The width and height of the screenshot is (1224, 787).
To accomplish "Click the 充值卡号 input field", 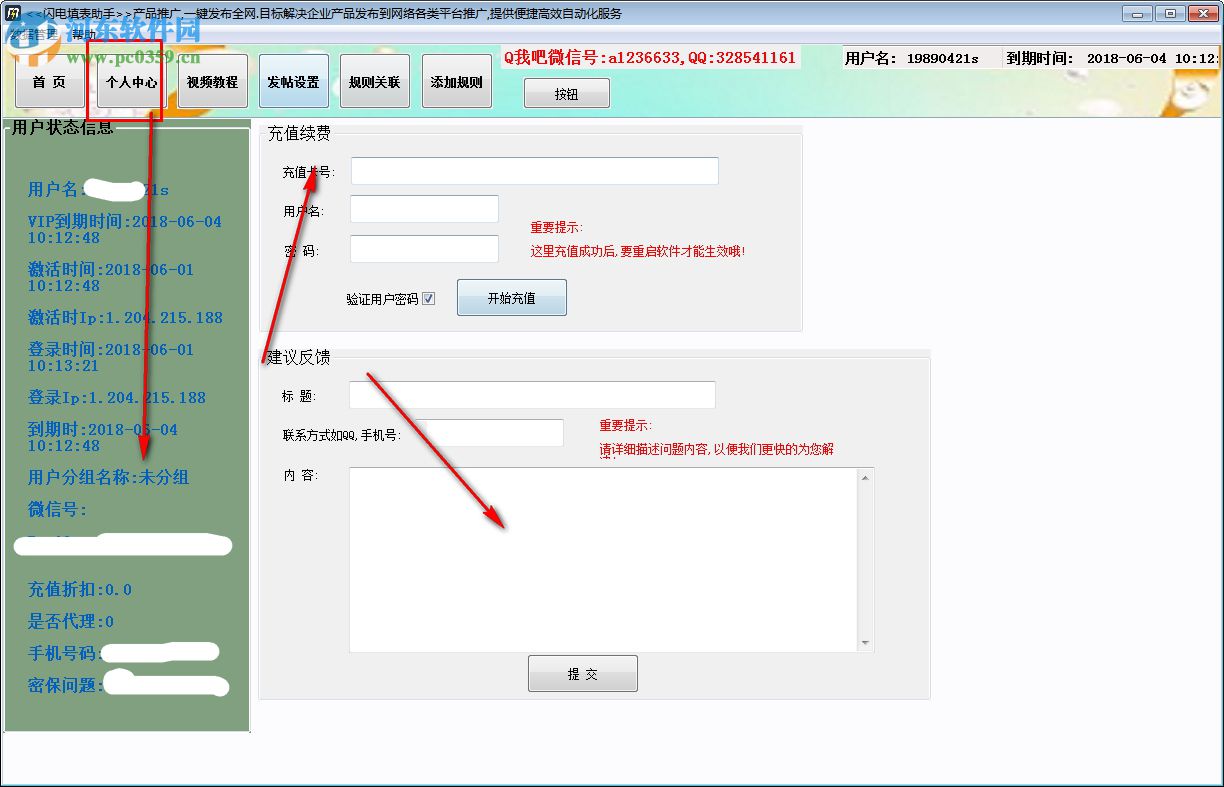I will coord(534,170).
